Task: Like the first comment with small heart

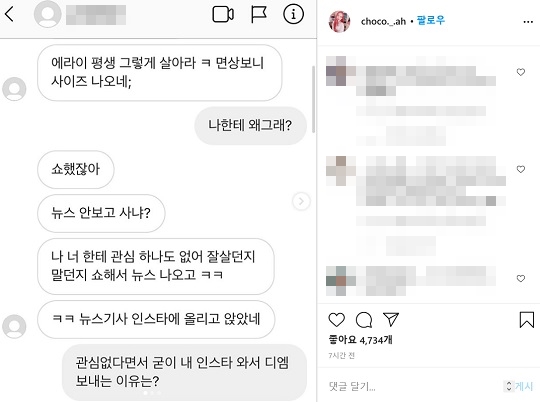Action: [x=521, y=72]
